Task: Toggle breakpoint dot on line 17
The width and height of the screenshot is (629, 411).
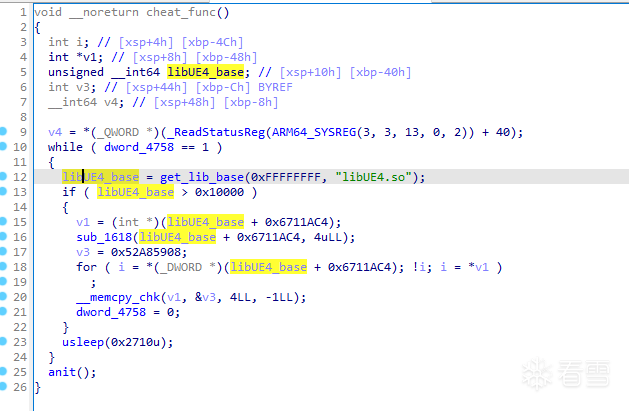Action: tap(3, 251)
